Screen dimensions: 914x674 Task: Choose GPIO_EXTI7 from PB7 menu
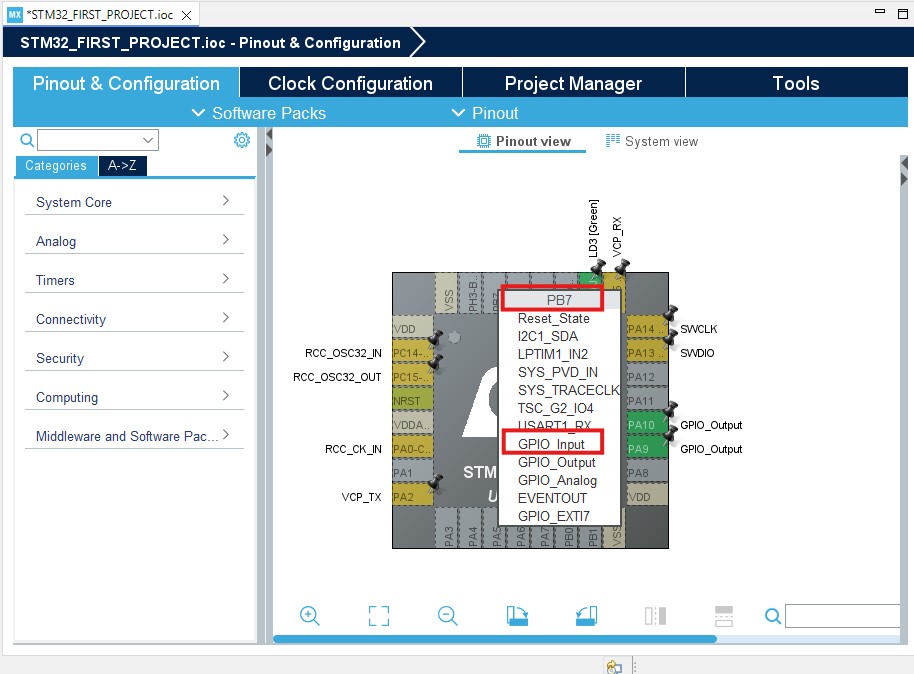click(554, 516)
